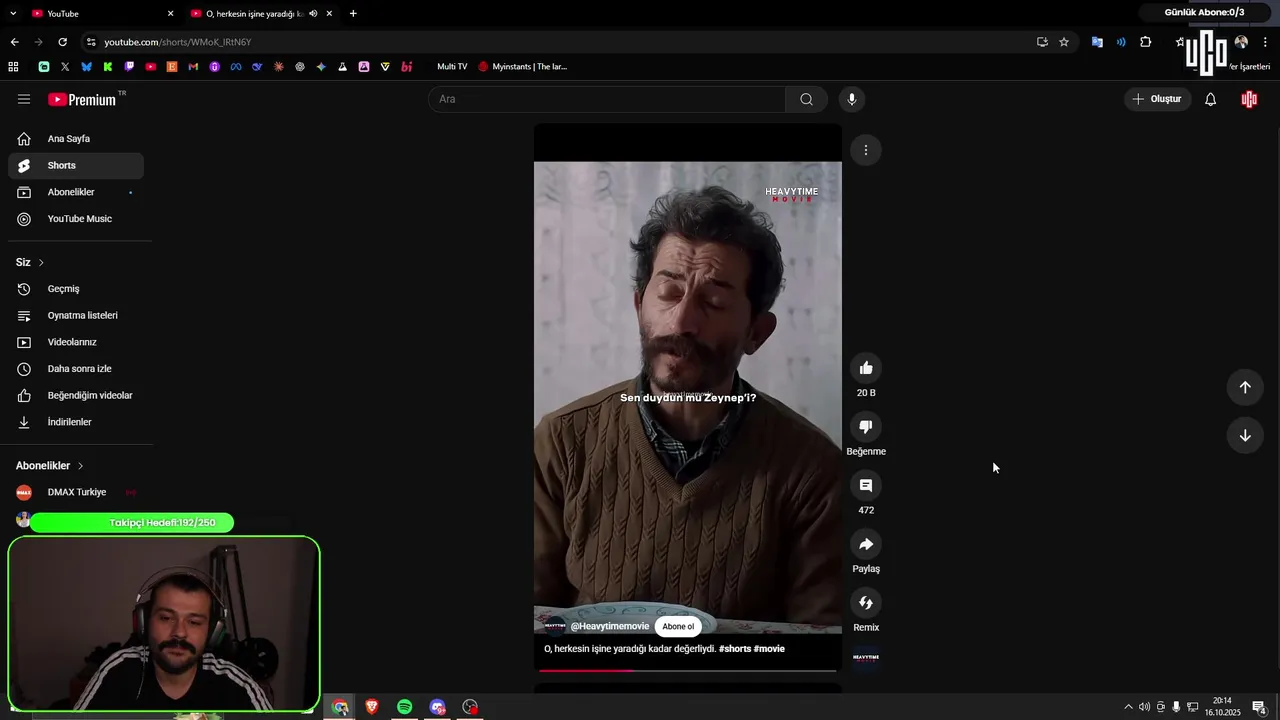
Task: Open site info icon in address bar
Action: 91,42
